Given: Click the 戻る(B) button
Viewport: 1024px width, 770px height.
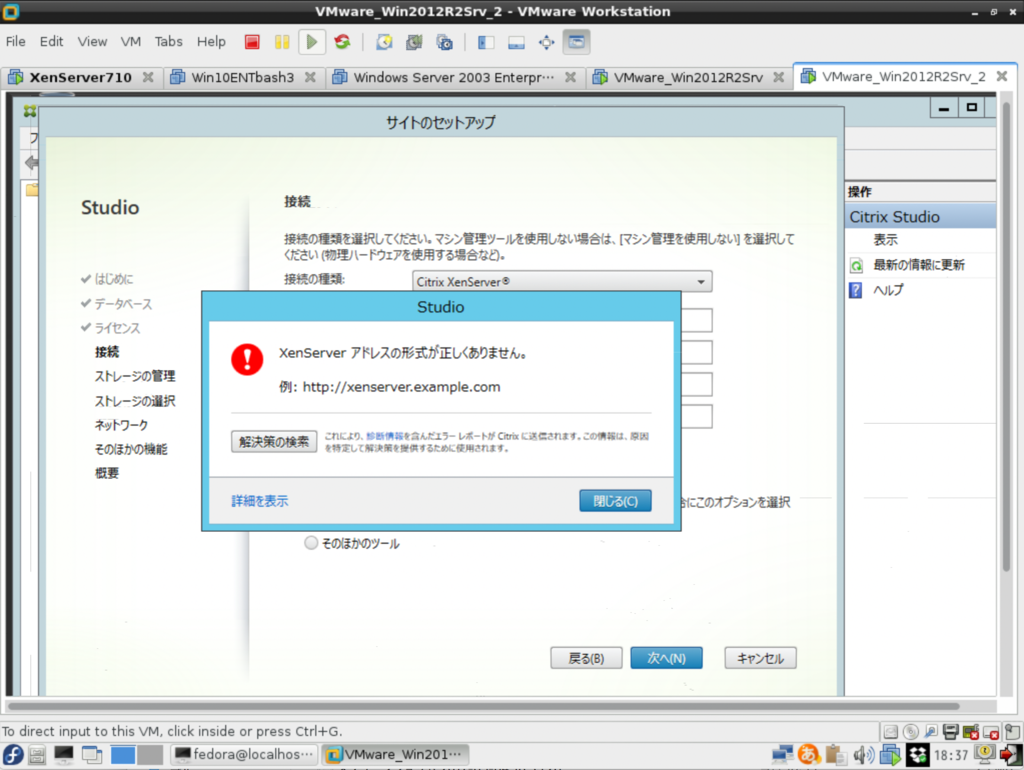Looking at the screenshot, I should 586,658.
